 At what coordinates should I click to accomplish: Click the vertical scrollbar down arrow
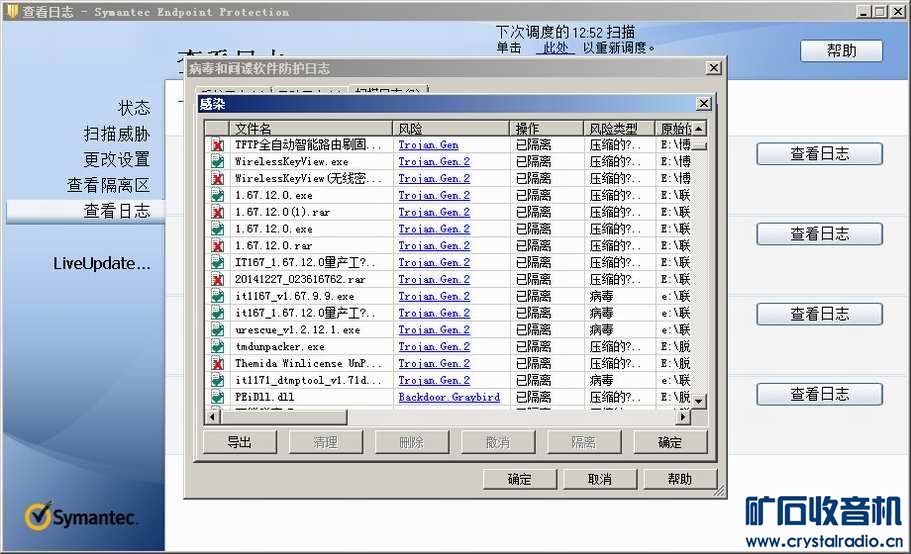tap(699, 401)
